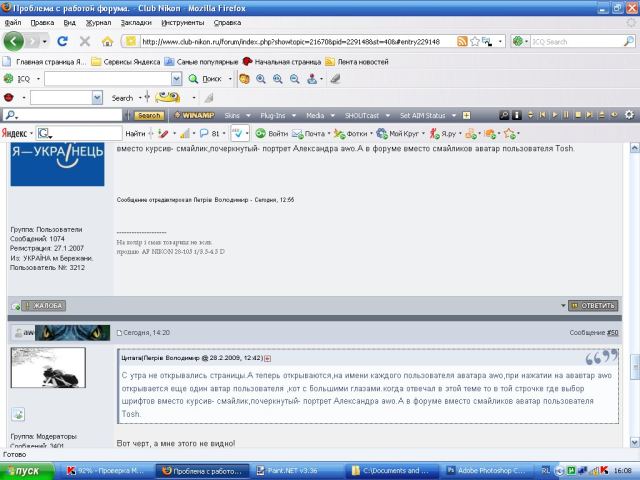Subscribe via the RSS feed icon
The width and height of the screenshot is (640, 480).
pos(462,41)
